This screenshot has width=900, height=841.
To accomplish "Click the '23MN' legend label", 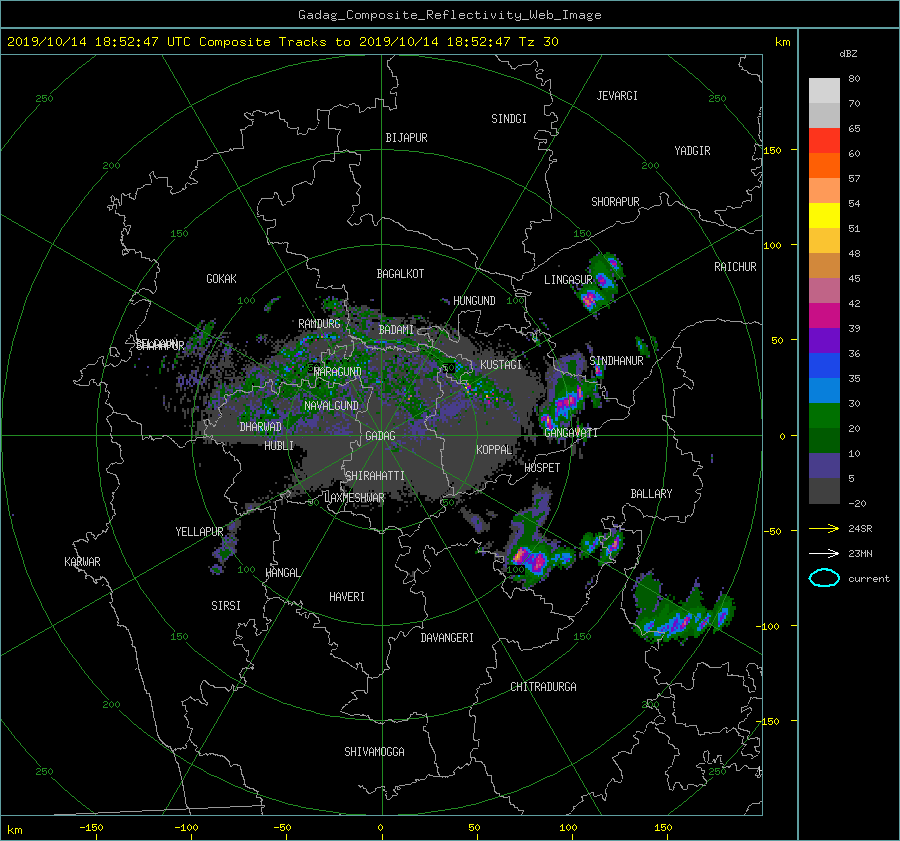I will pos(860,553).
